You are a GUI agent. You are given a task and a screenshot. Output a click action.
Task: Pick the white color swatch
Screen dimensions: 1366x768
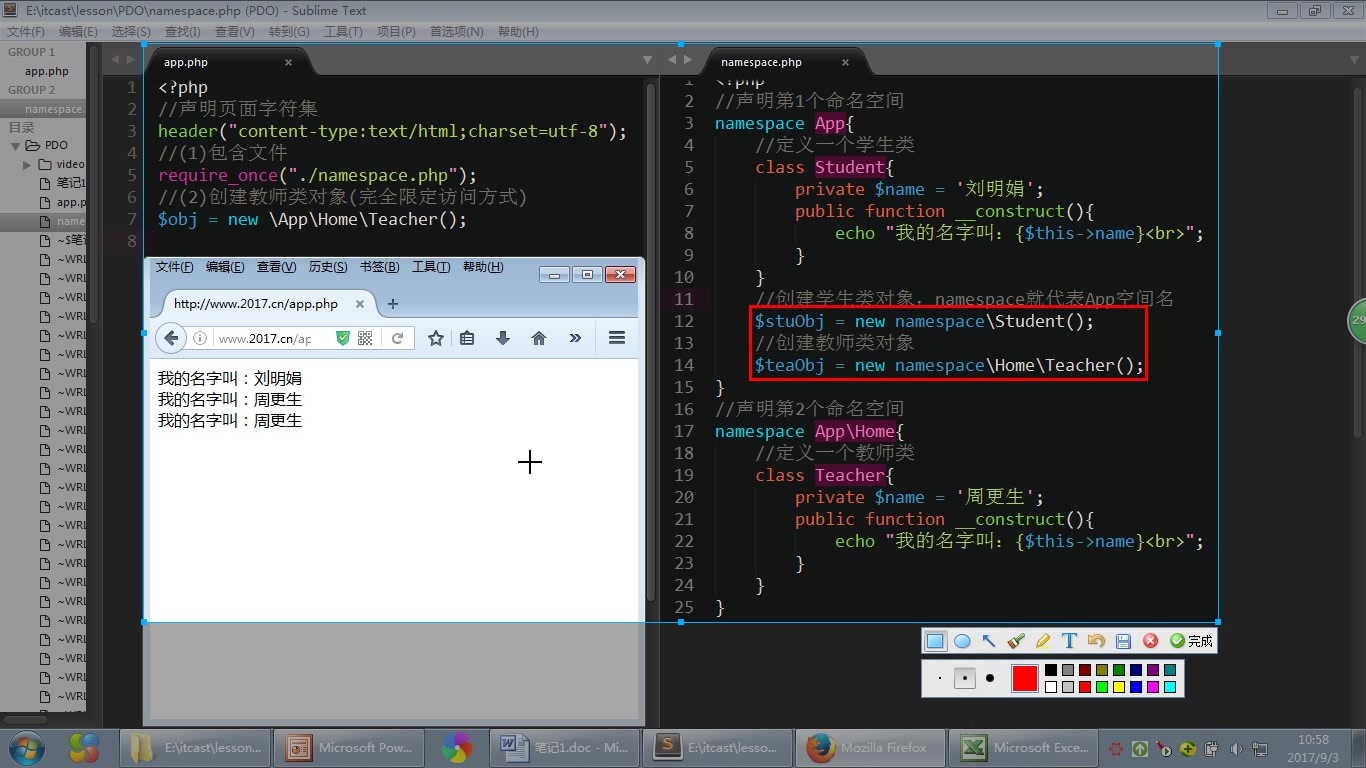[x=1050, y=687]
